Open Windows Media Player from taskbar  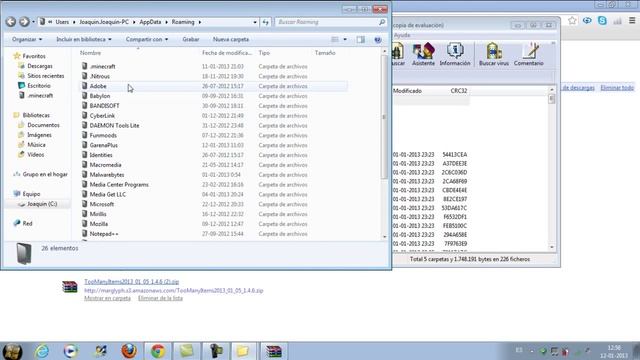pyautogui.click(x=71, y=351)
